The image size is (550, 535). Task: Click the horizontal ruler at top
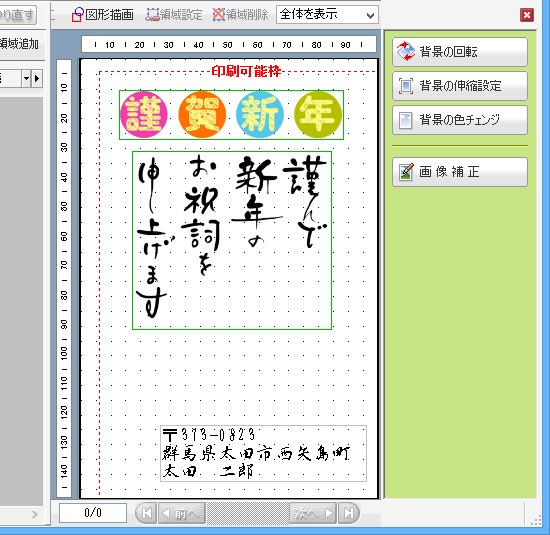(229, 45)
